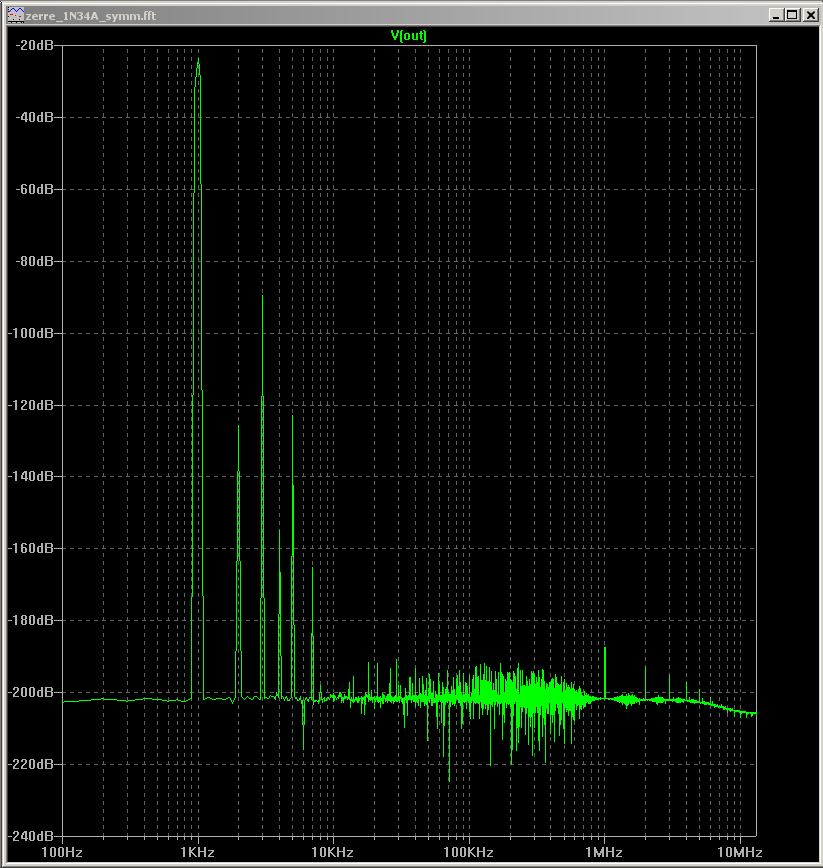Click the fundamental peak at 1KHz
The height and width of the screenshot is (868, 823).
198,61
